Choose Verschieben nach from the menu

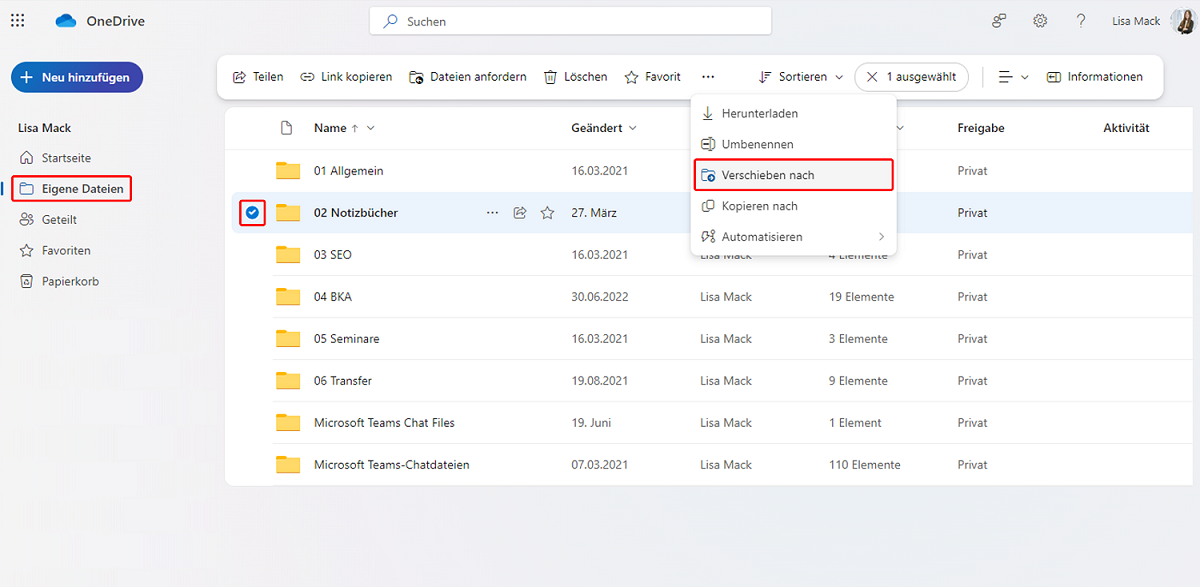[x=793, y=175]
